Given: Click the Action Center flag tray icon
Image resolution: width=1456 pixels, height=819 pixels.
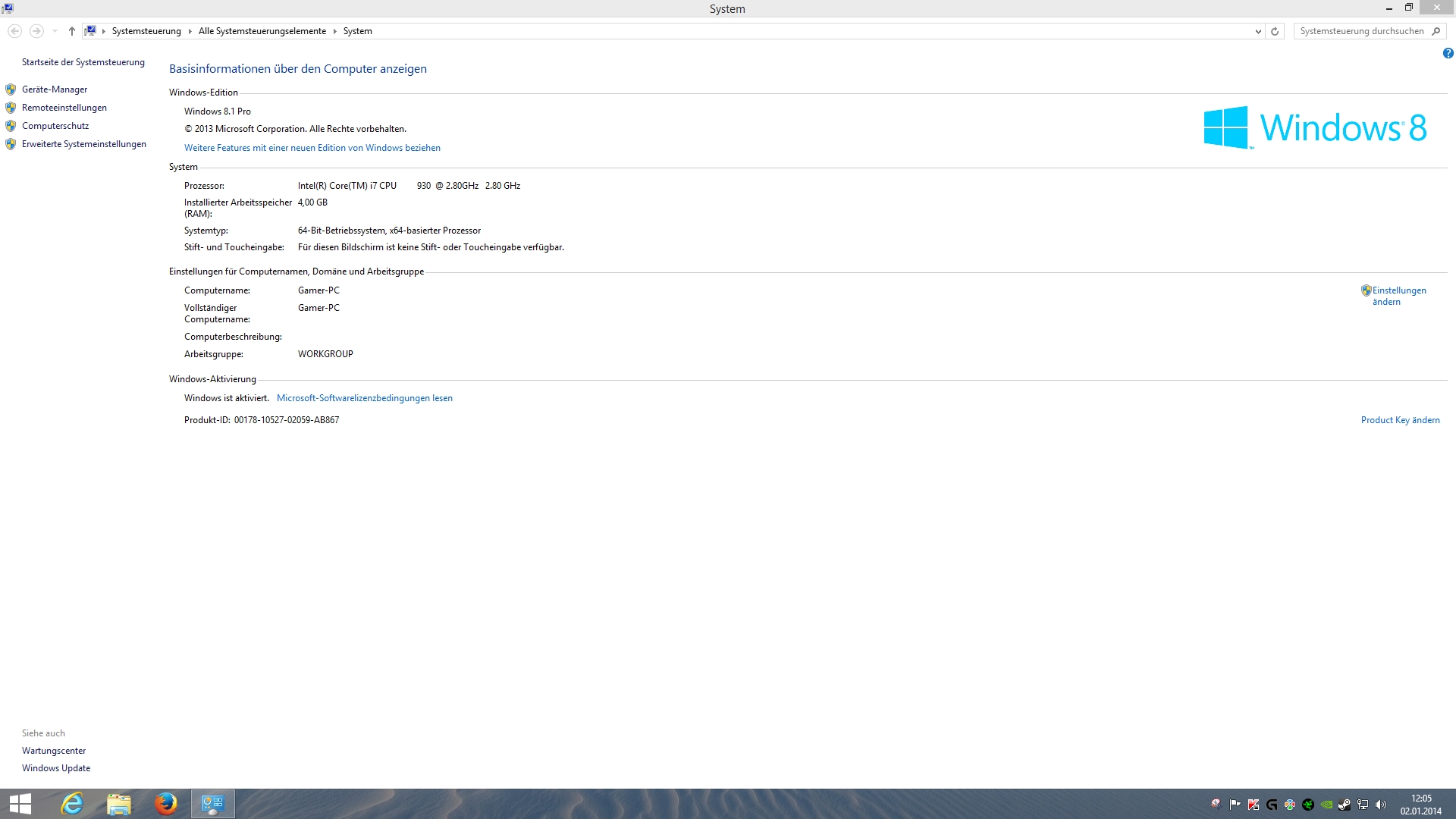Looking at the screenshot, I should tap(1235, 805).
